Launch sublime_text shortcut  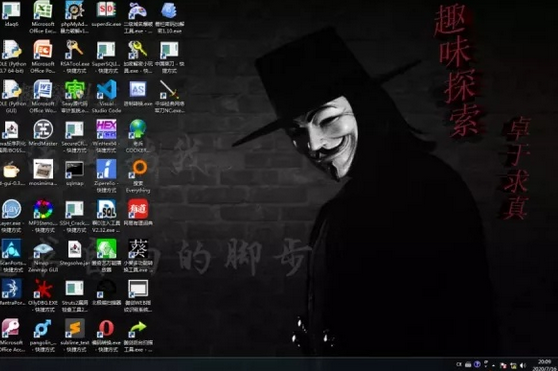(74, 336)
